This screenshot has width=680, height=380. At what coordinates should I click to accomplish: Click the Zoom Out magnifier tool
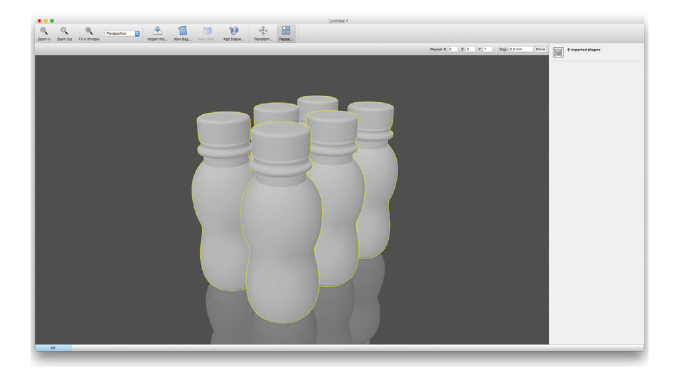pos(64,33)
